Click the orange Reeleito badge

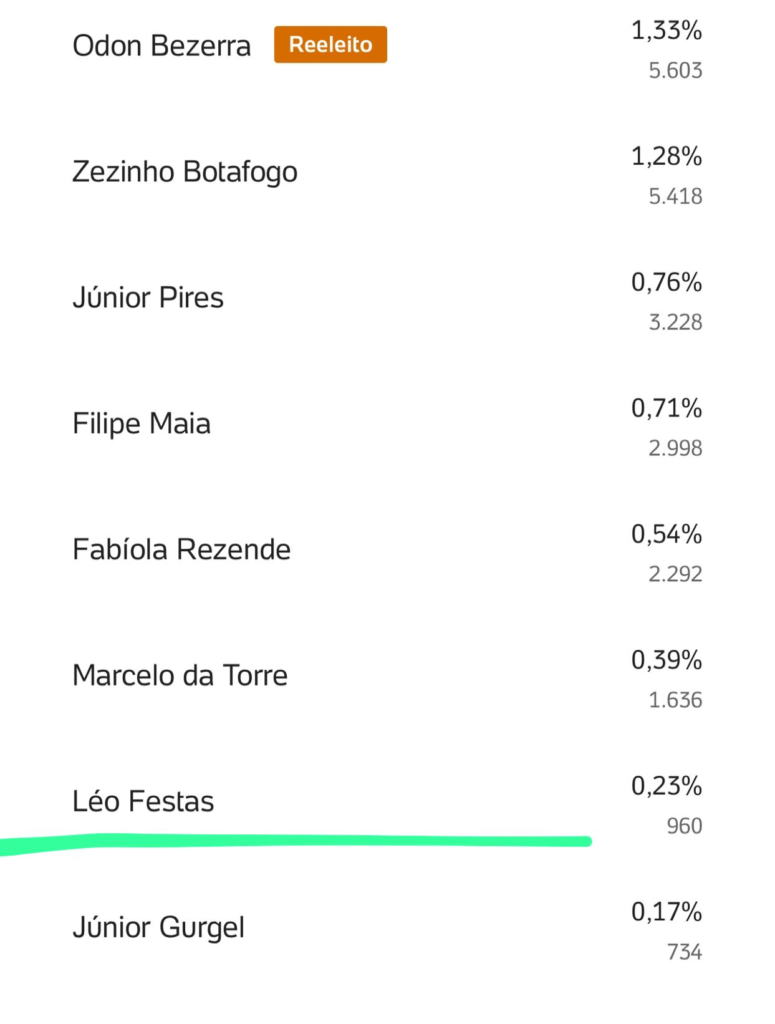pos(330,45)
